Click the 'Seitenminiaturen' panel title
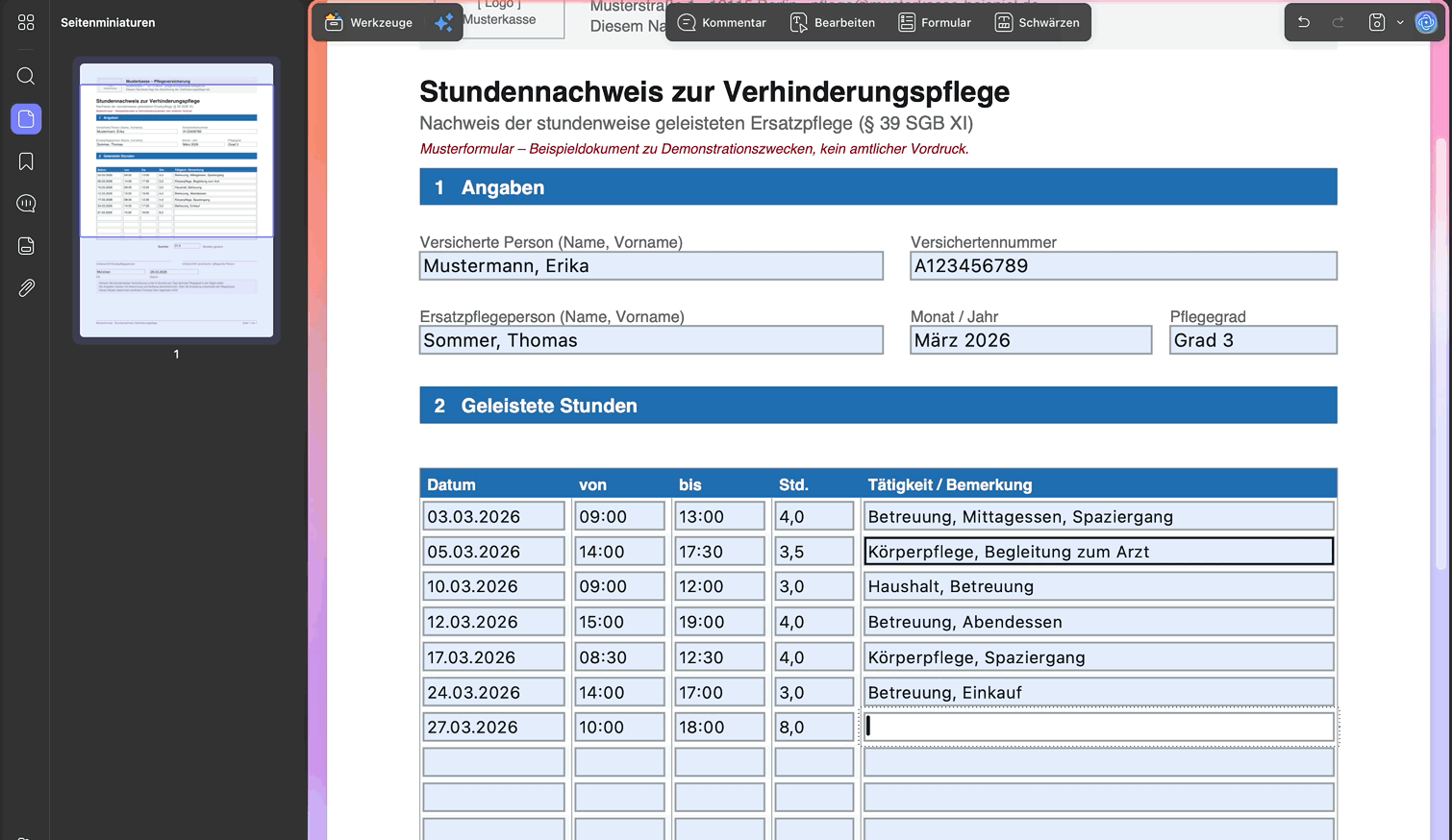This screenshot has height=840, width=1452. (x=108, y=22)
